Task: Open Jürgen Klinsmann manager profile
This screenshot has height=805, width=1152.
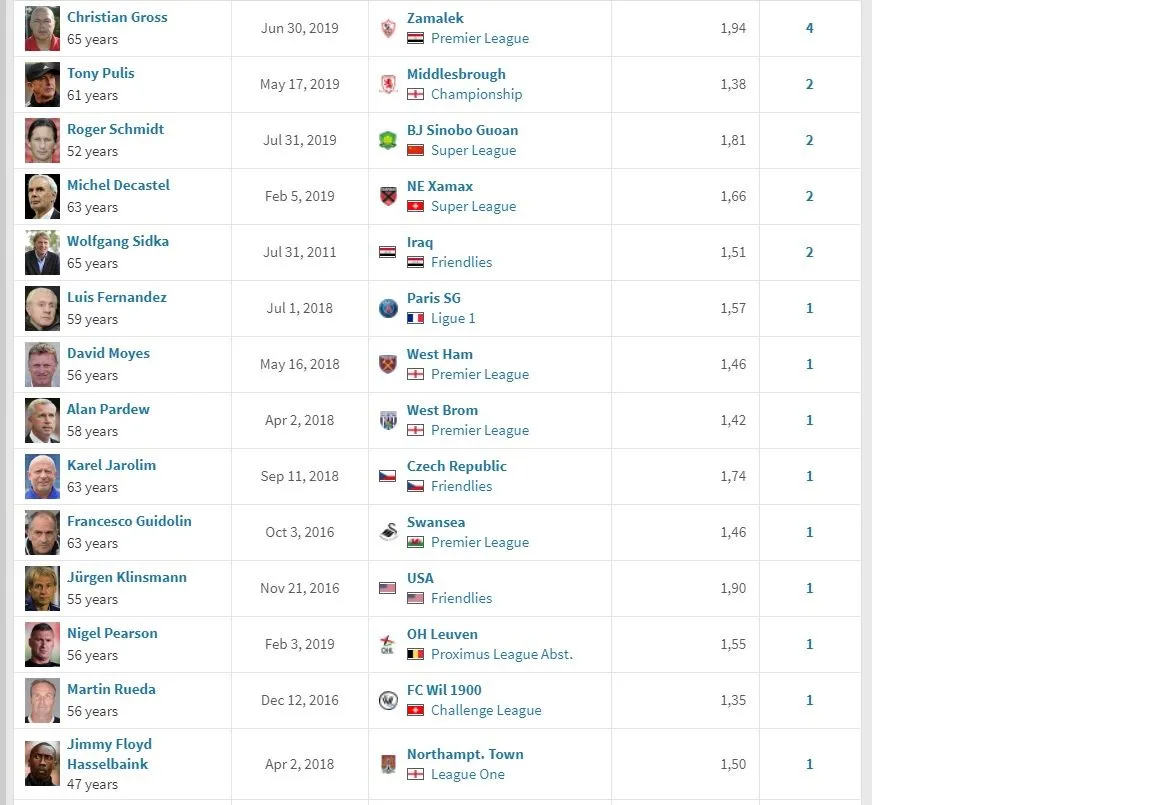Action: [126, 577]
